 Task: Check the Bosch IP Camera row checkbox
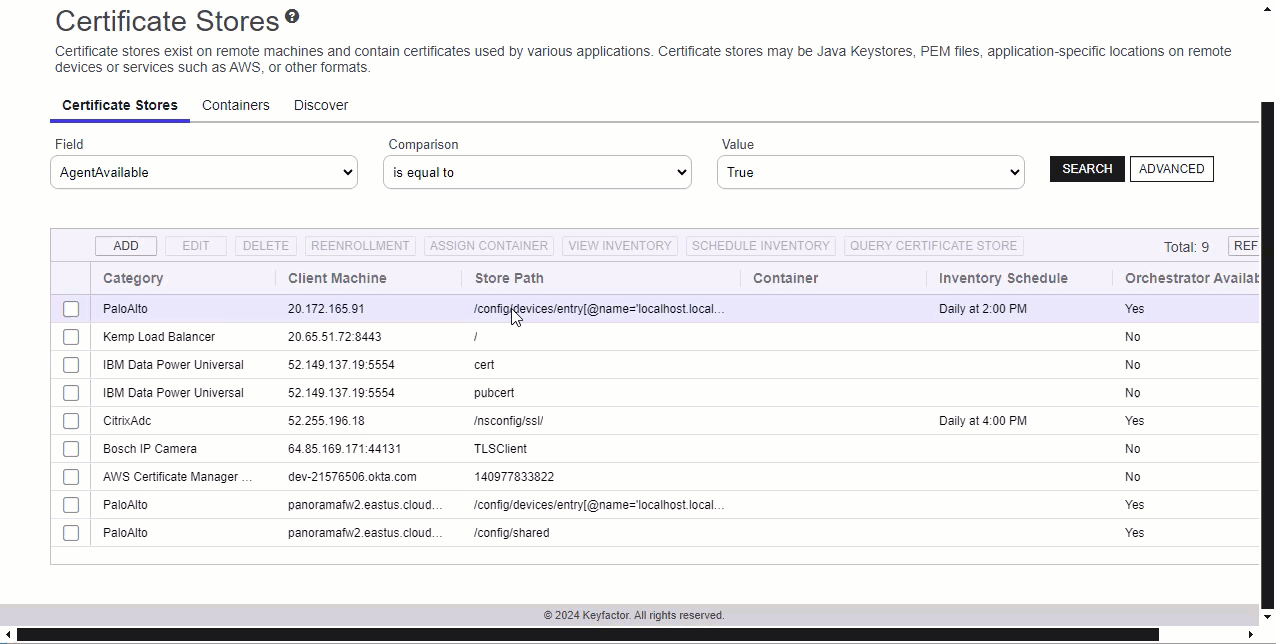pos(71,449)
